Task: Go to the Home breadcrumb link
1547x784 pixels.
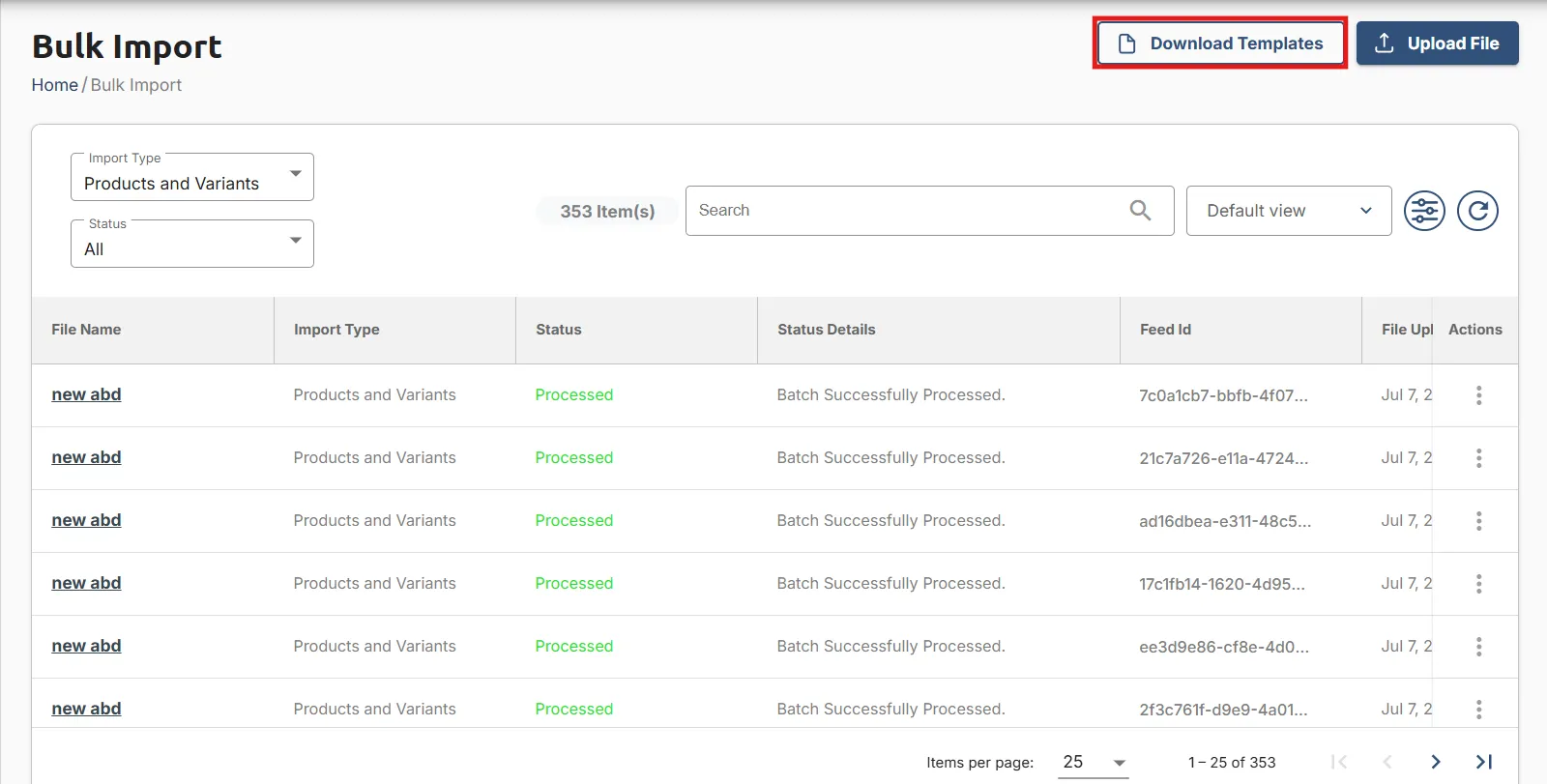Action: pyautogui.click(x=55, y=85)
